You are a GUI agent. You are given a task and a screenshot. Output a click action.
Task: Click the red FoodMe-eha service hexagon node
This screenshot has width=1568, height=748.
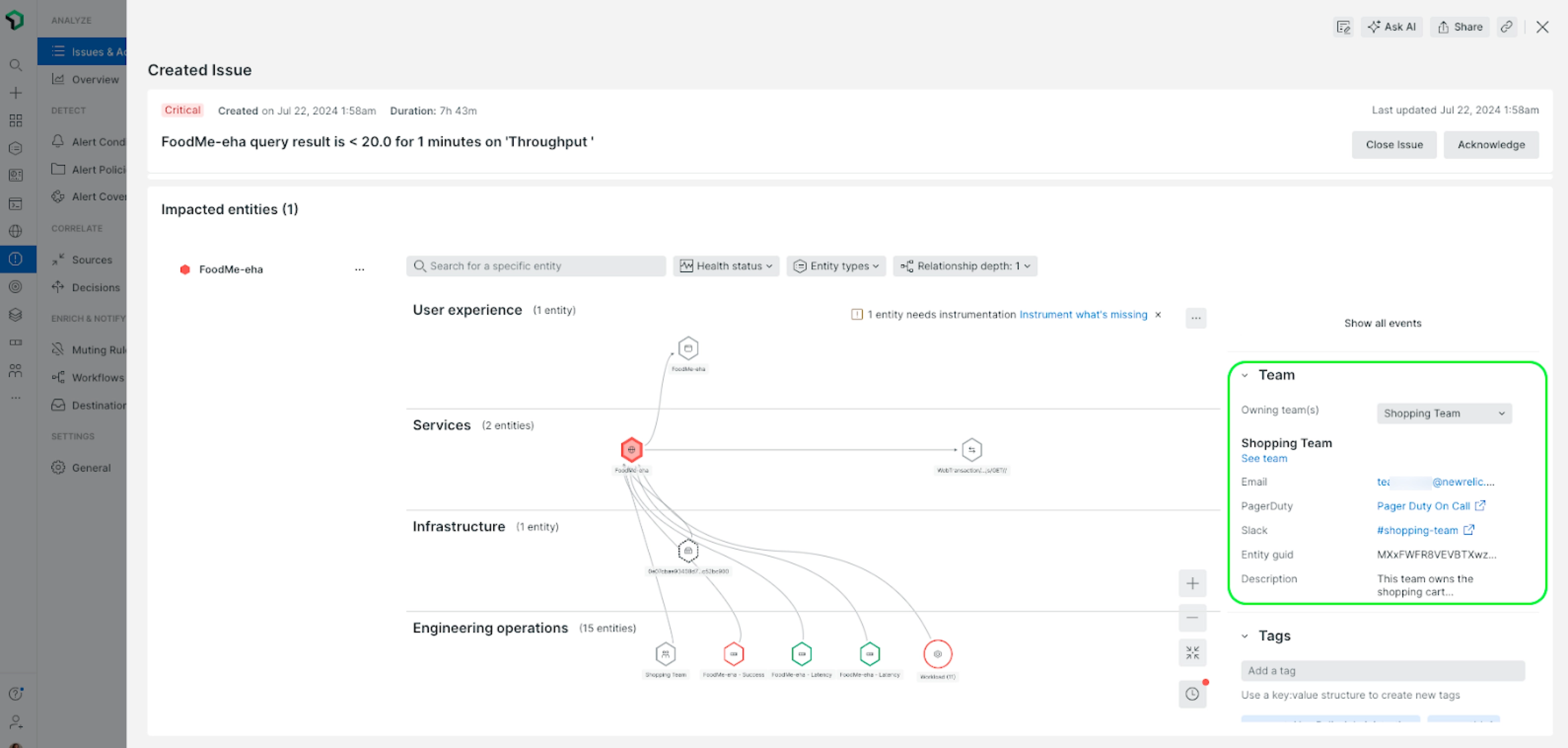click(x=631, y=449)
